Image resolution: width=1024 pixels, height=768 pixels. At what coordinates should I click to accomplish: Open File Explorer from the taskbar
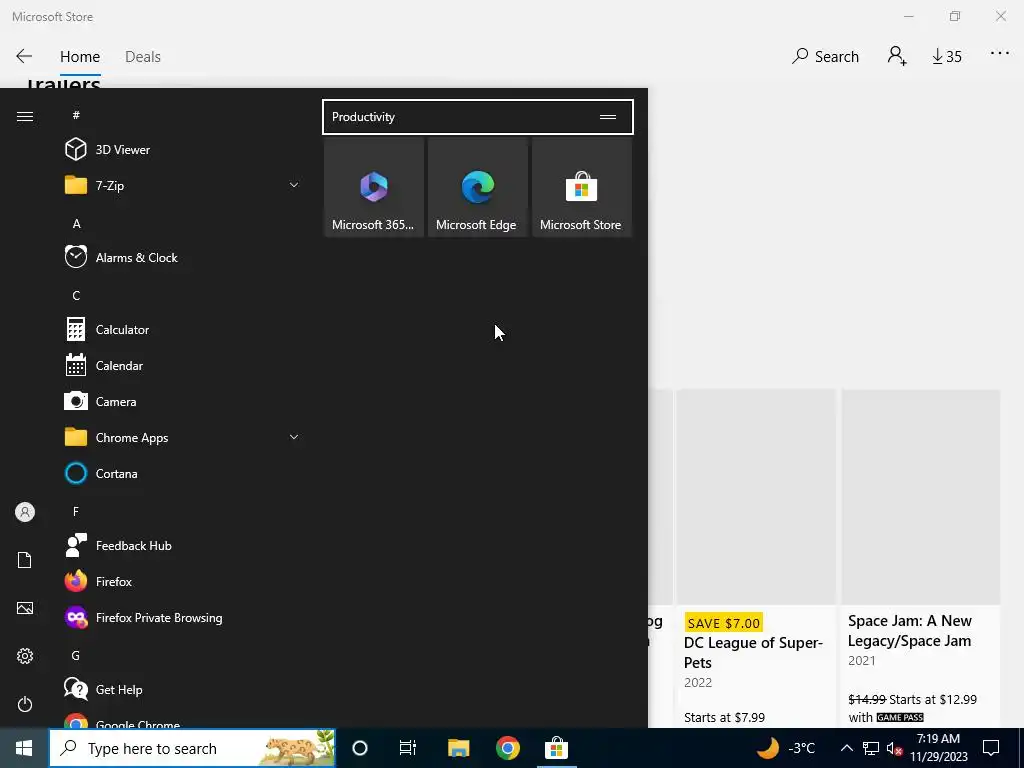[458, 748]
